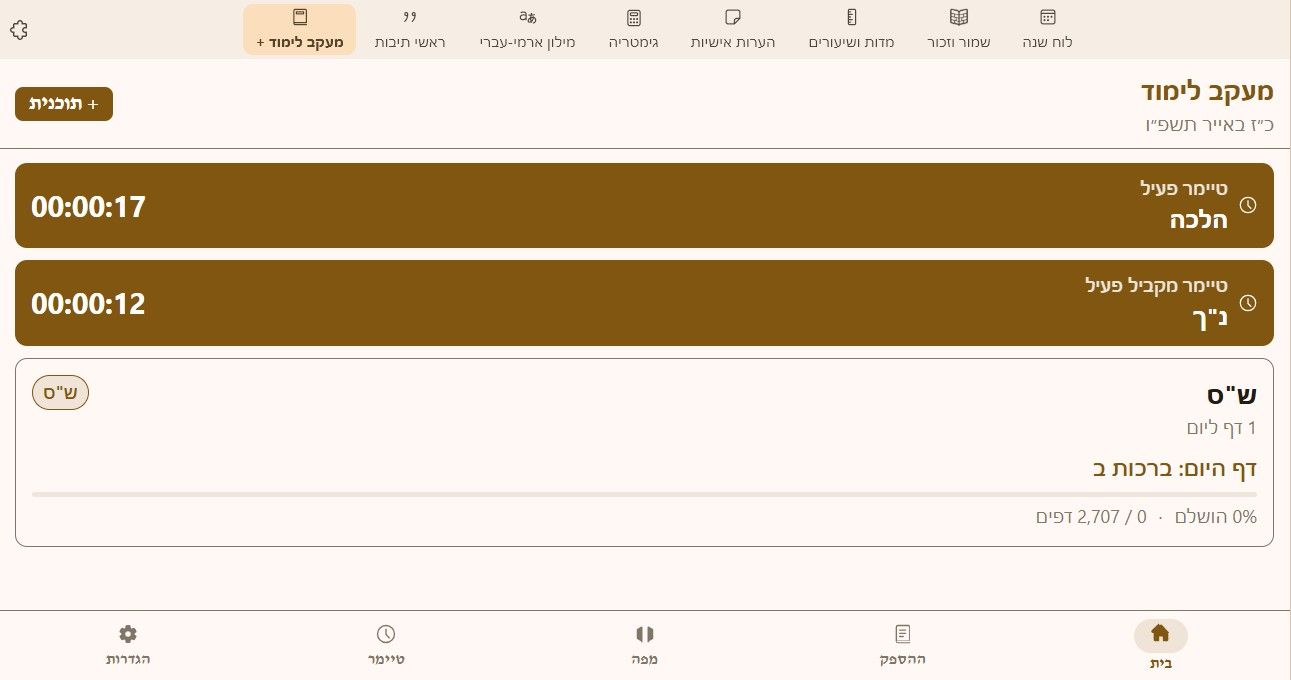Click the מעקב לימוד page heading
Viewport: 1291px width, 680px height.
(x=1208, y=91)
